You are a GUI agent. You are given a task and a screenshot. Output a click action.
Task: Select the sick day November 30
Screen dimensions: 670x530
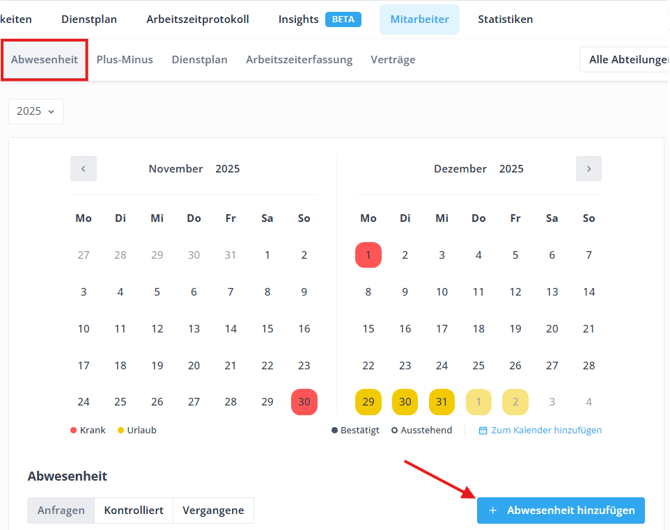coord(304,402)
